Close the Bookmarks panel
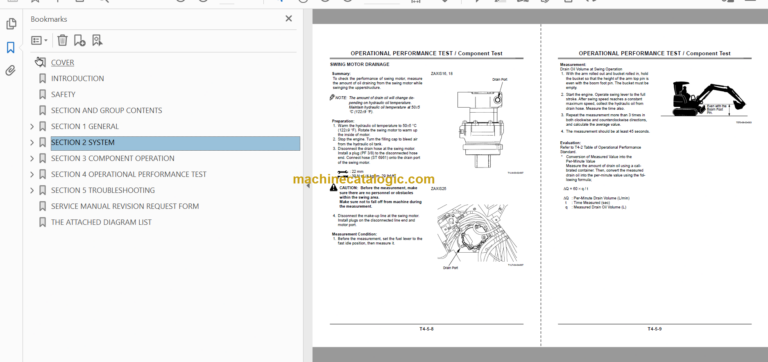 pos(288,19)
